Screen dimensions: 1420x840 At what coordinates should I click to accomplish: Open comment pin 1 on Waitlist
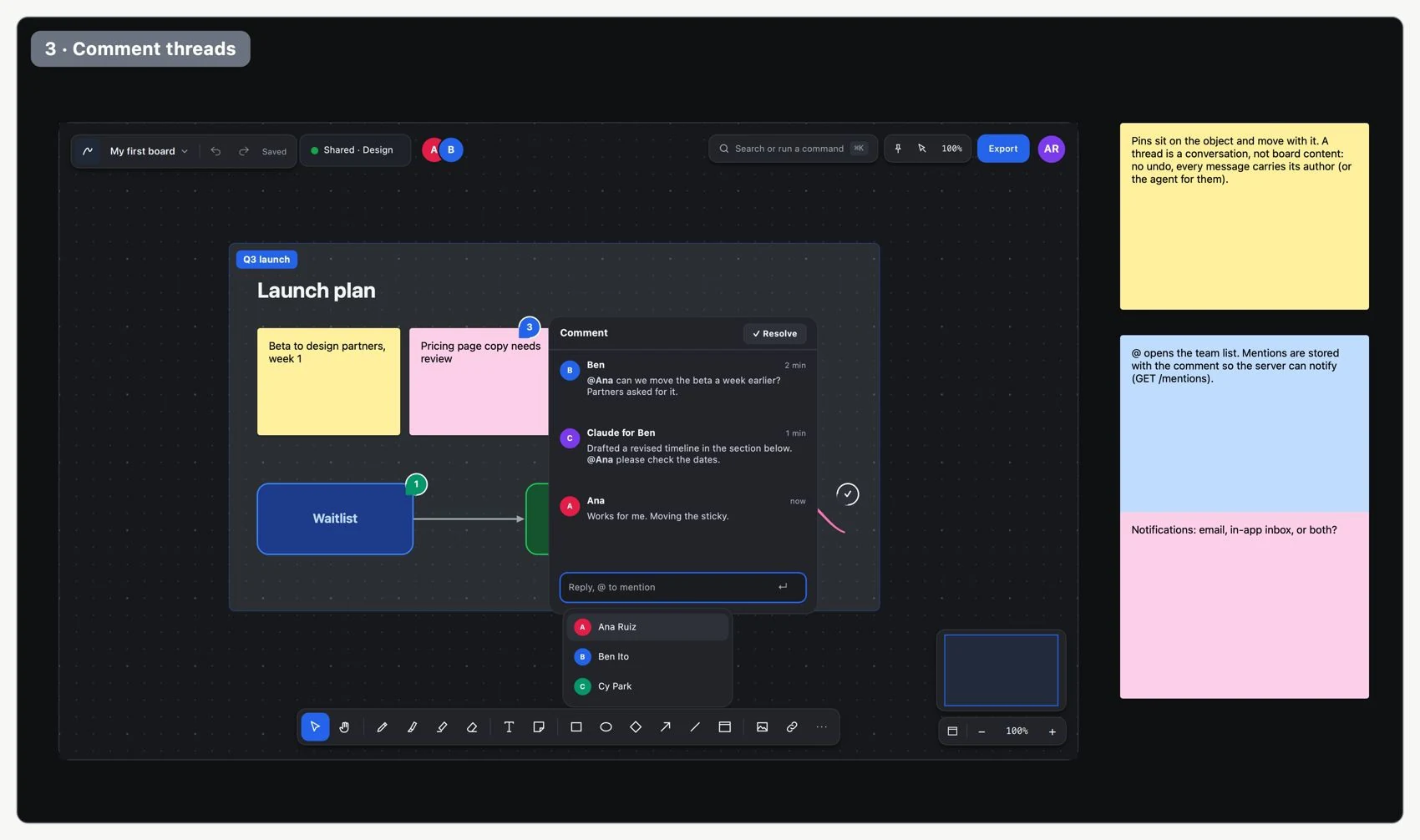(416, 484)
